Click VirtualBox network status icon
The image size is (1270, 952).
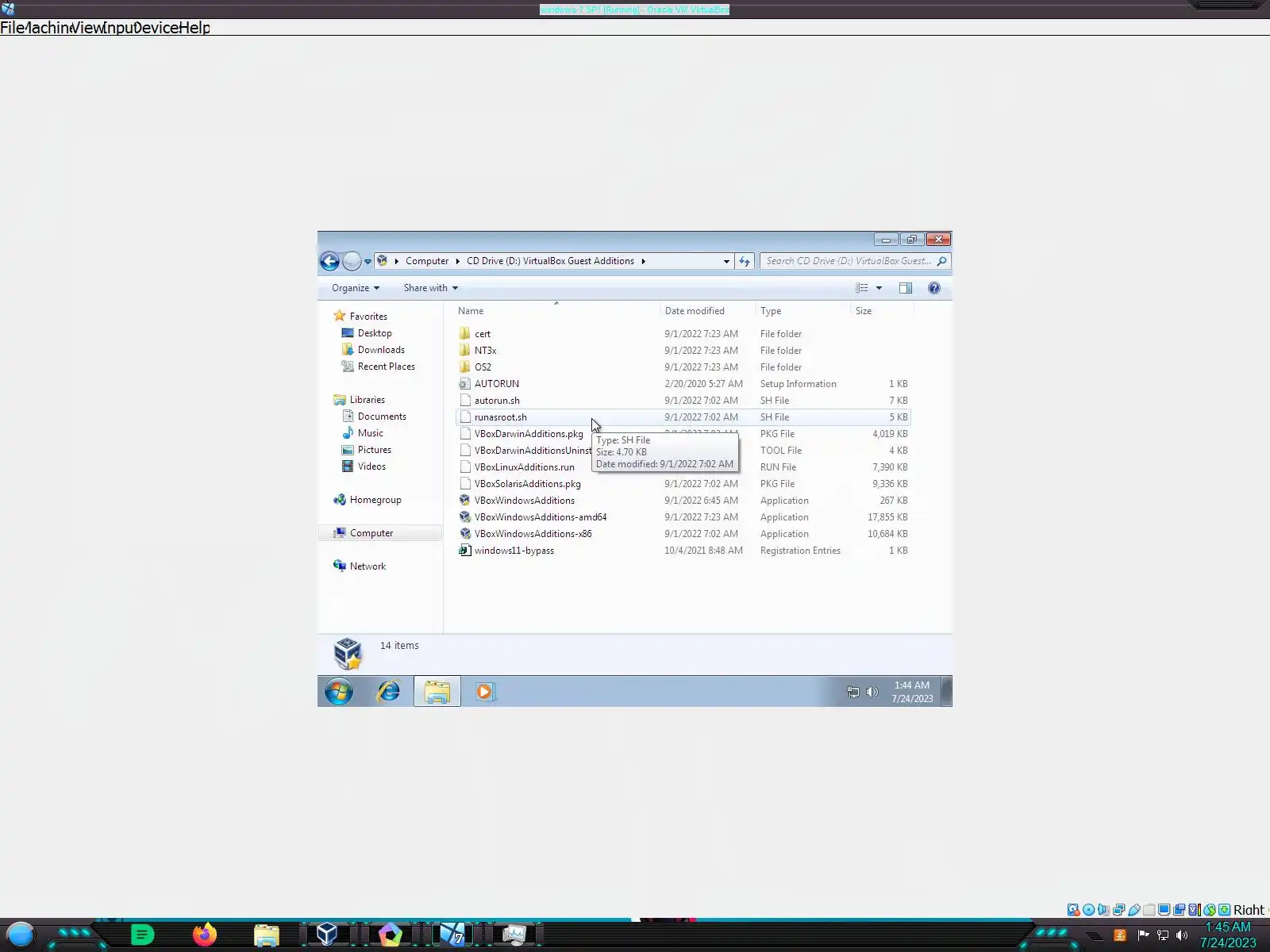pyautogui.click(x=1119, y=910)
